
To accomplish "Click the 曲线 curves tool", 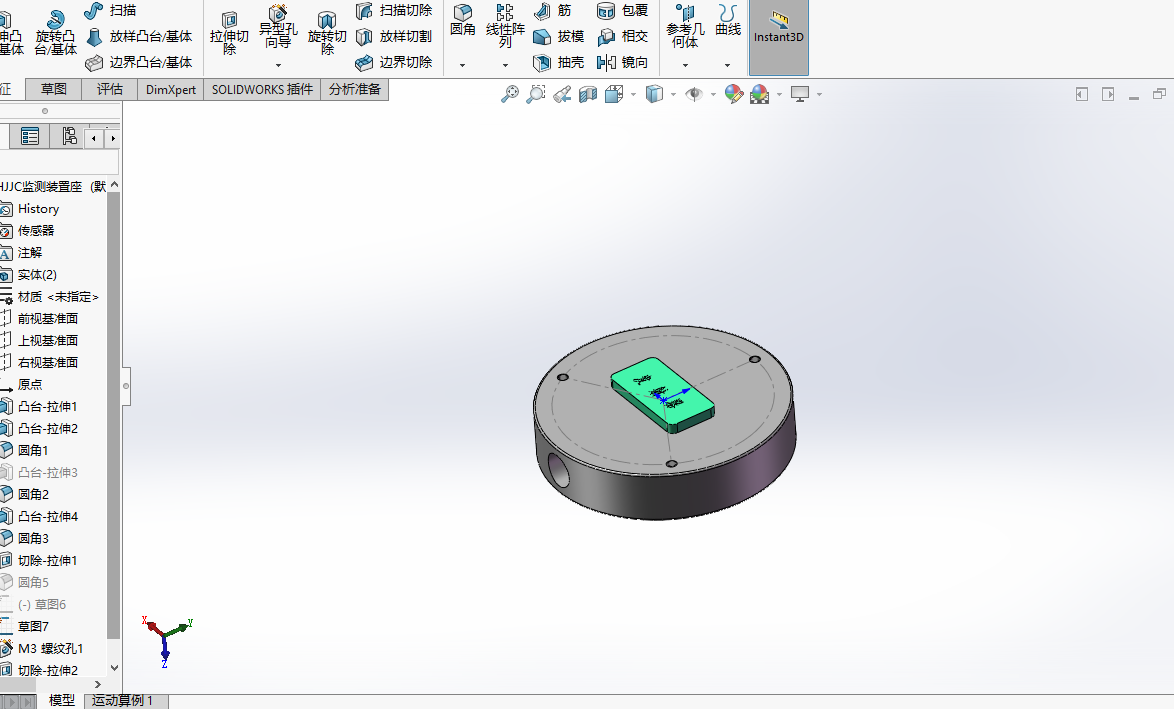I will (x=728, y=20).
